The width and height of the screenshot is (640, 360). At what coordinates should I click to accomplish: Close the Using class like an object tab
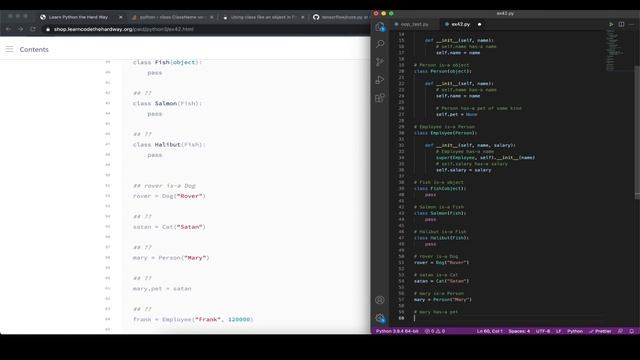(302, 17)
